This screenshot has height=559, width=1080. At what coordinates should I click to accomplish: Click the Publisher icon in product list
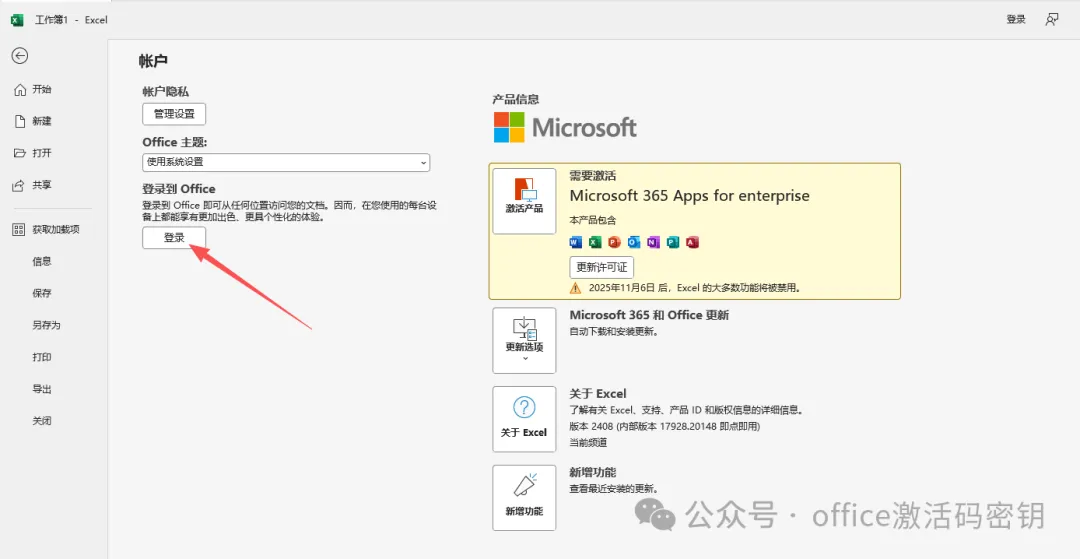click(x=673, y=242)
